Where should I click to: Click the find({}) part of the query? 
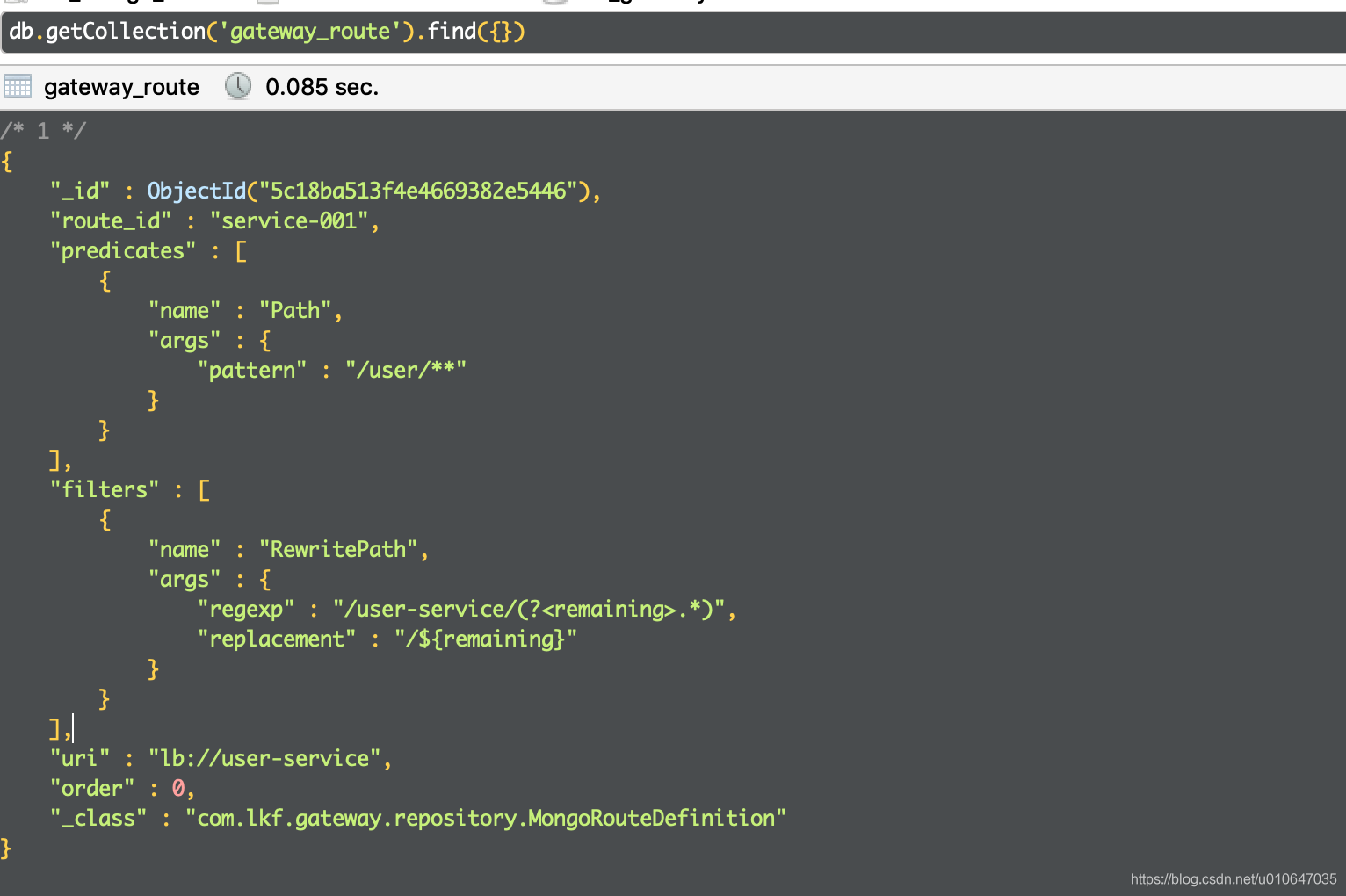point(476,33)
